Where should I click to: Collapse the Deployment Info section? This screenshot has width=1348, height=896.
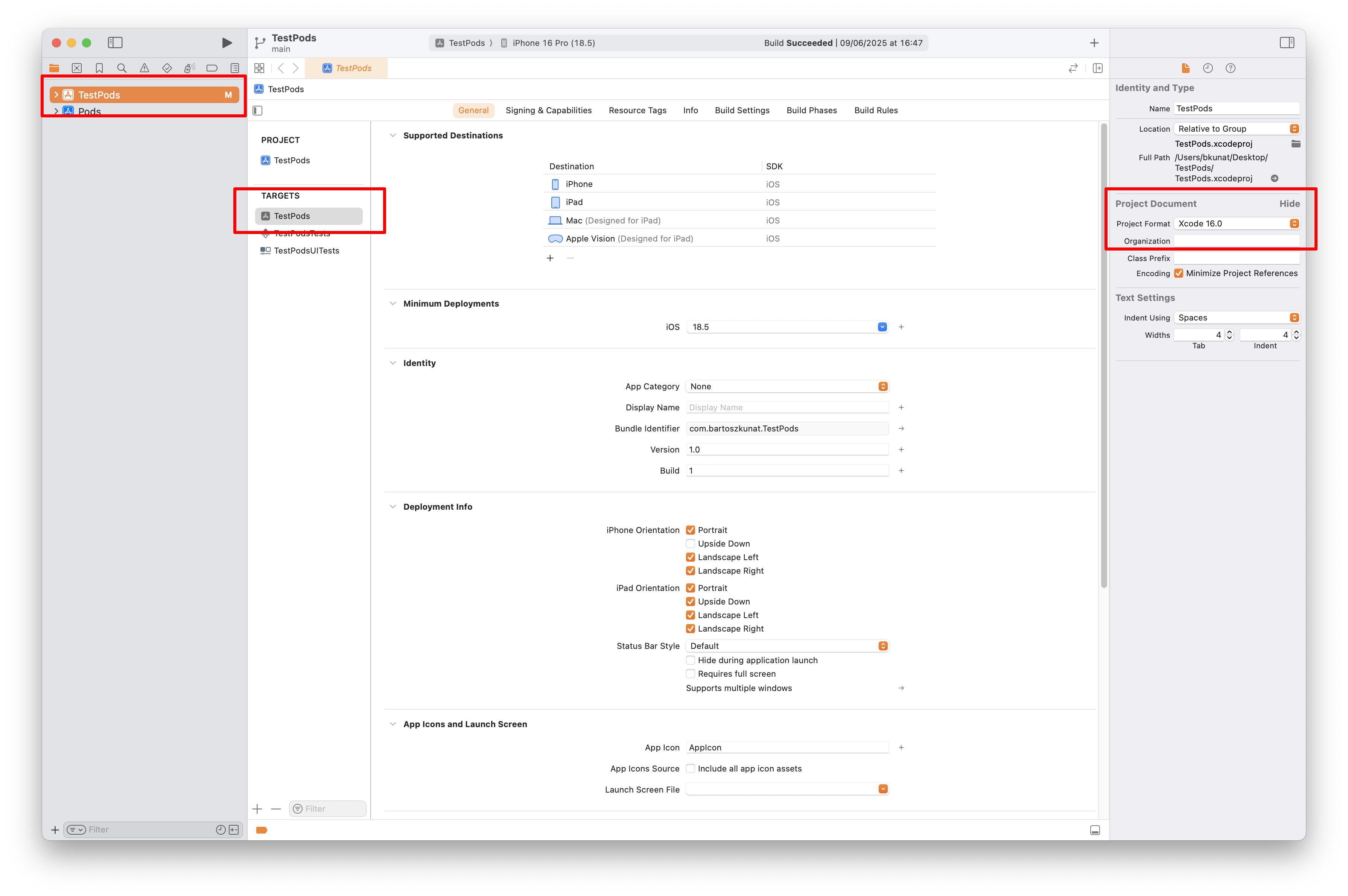click(393, 507)
